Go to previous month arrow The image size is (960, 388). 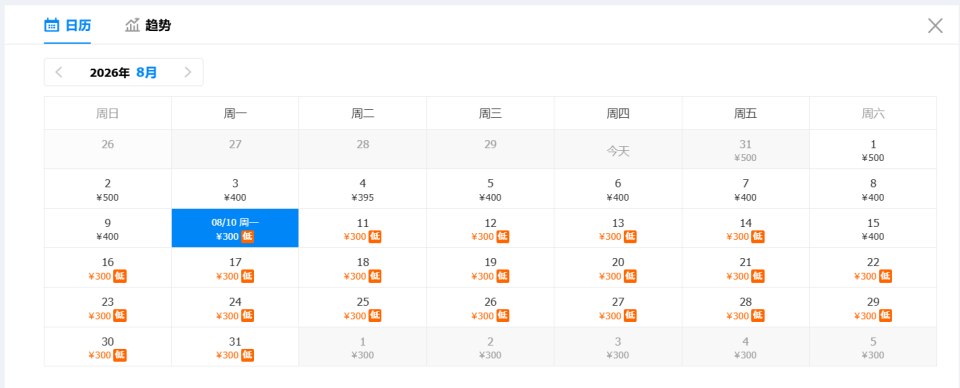(59, 72)
